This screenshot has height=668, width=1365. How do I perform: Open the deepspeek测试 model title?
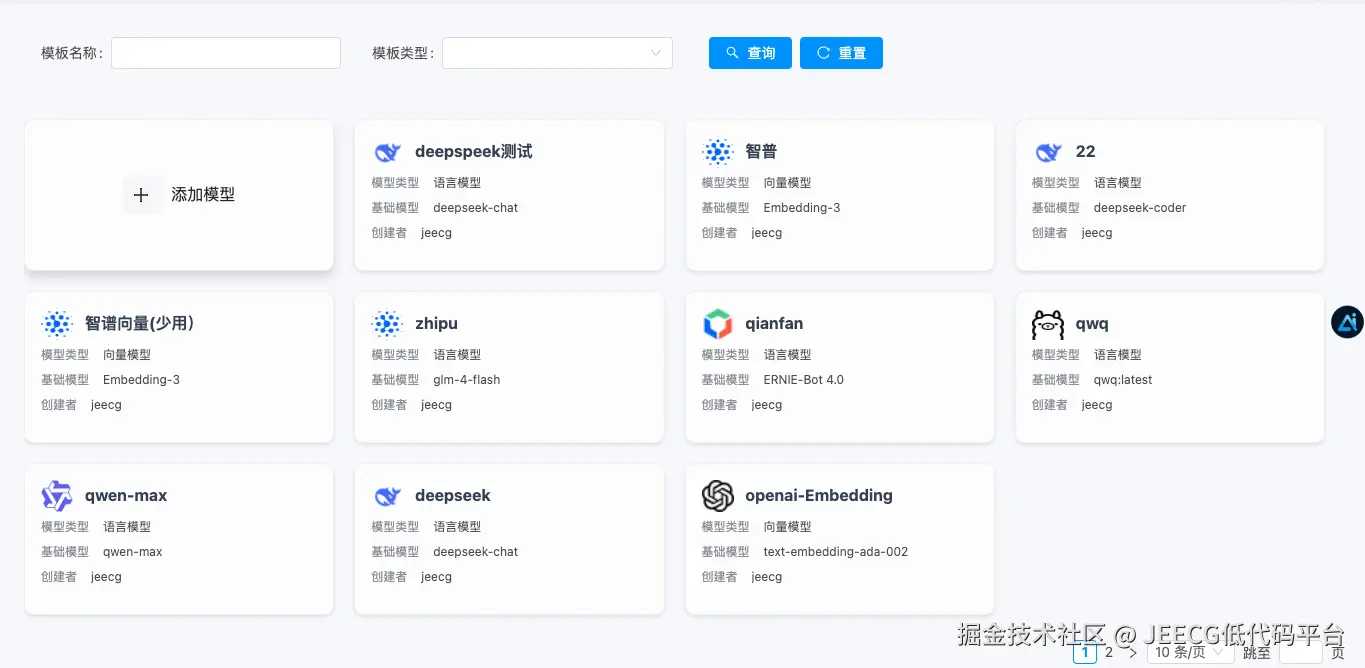pyautogui.click(x=473, y=152)
